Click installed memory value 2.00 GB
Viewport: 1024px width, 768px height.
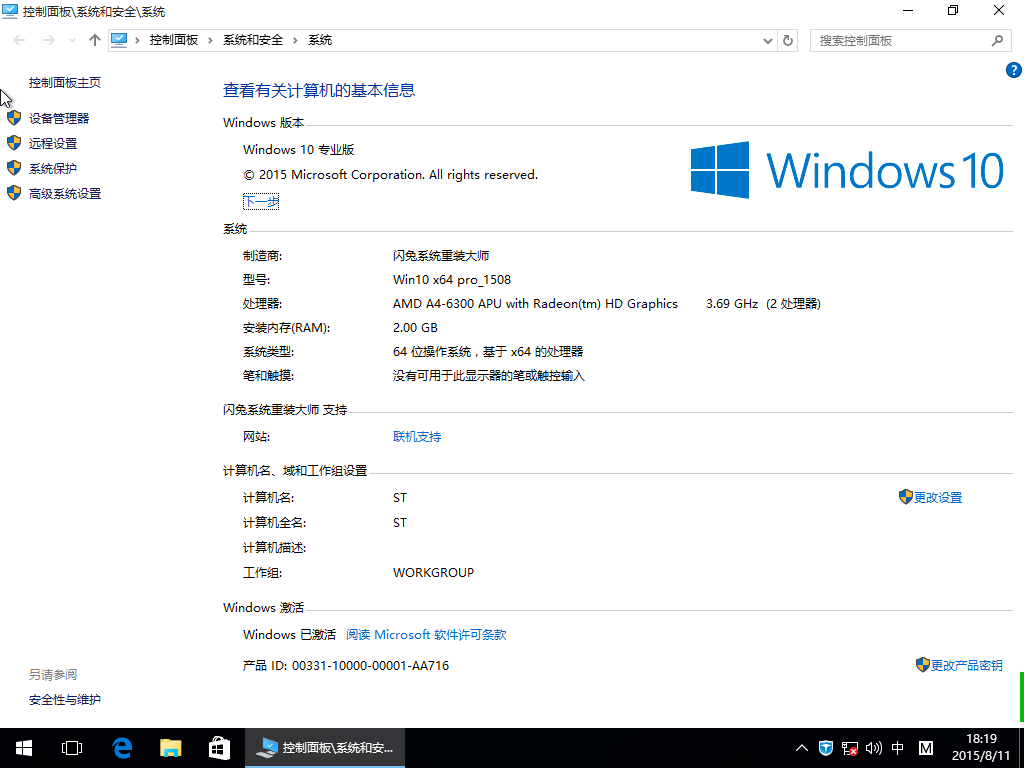tap(415, 328)
